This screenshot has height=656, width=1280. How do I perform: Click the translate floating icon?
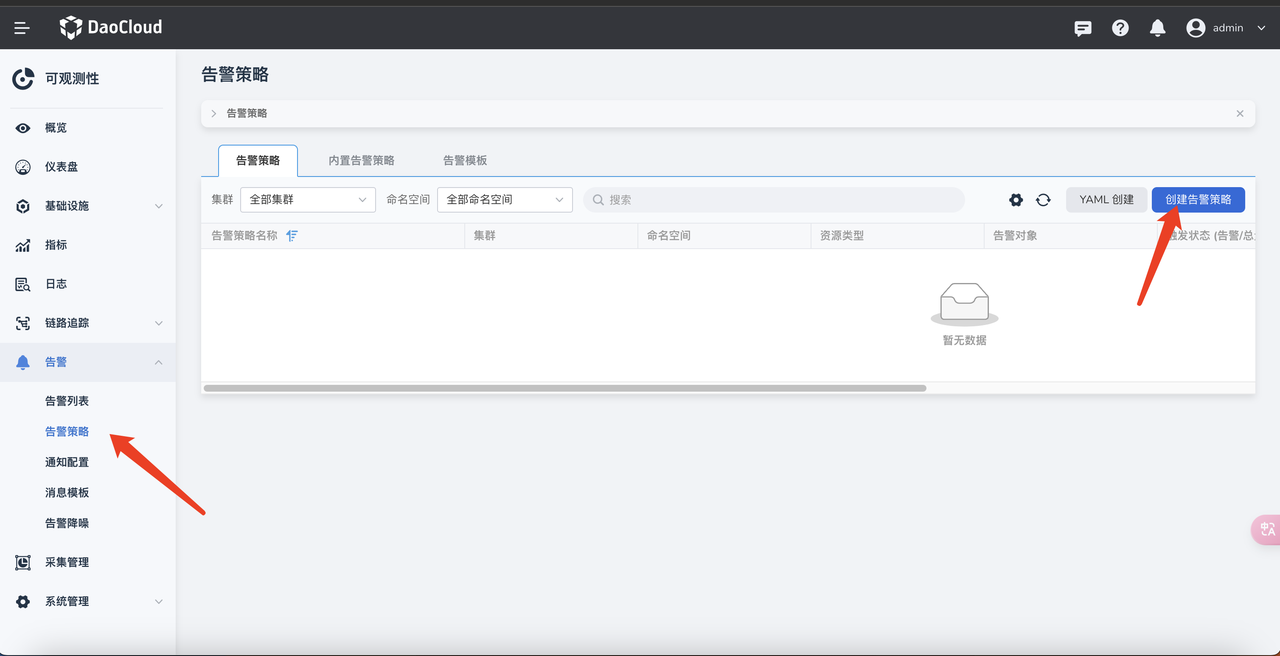click(1267, 529)
